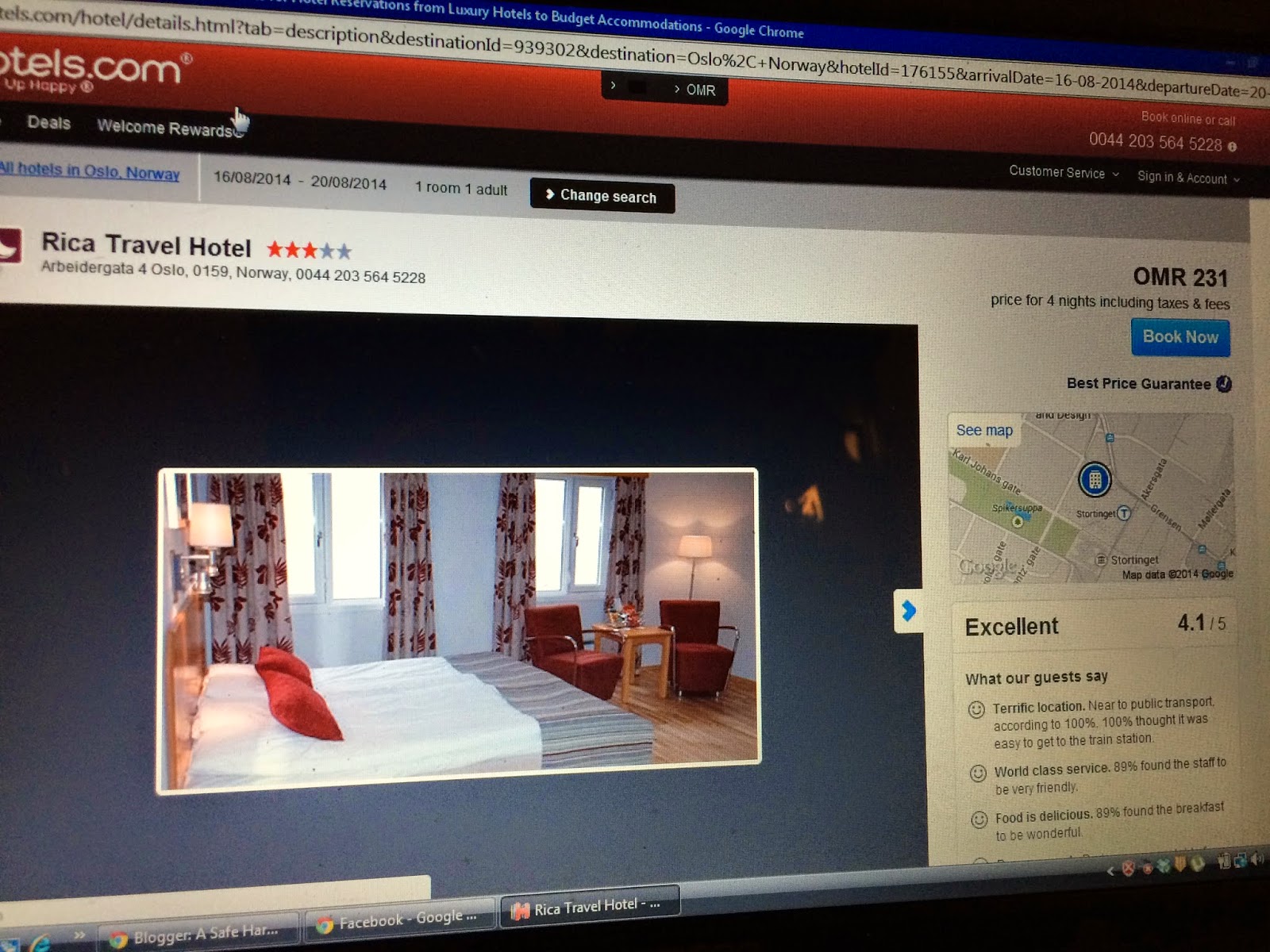This screenshot has height=952, width=1270.
Task: Expand the quick launch overflow chevron
Action: 79,936
